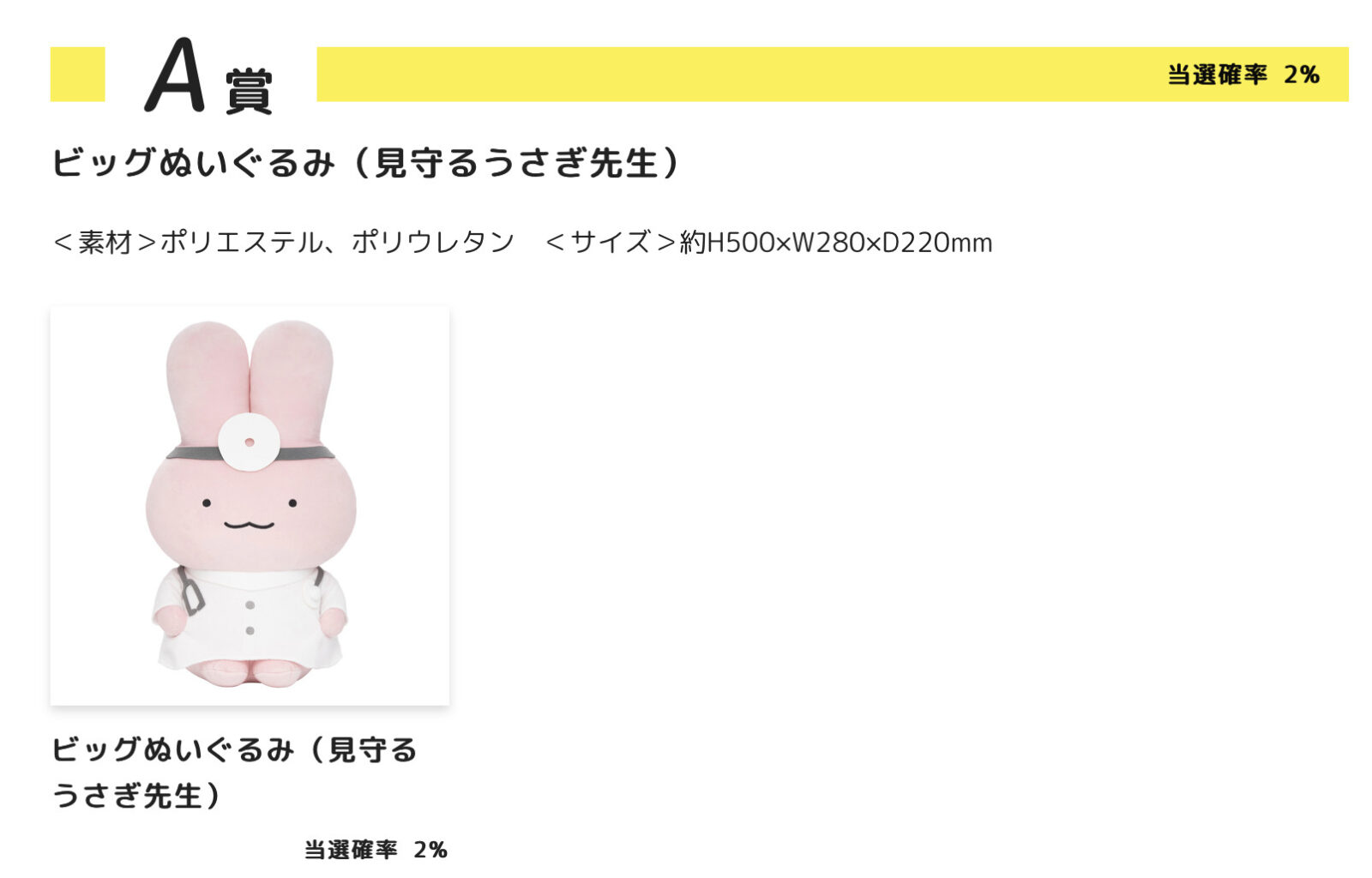Click the 2% value in the yellow banner

tap(1301, 75)
